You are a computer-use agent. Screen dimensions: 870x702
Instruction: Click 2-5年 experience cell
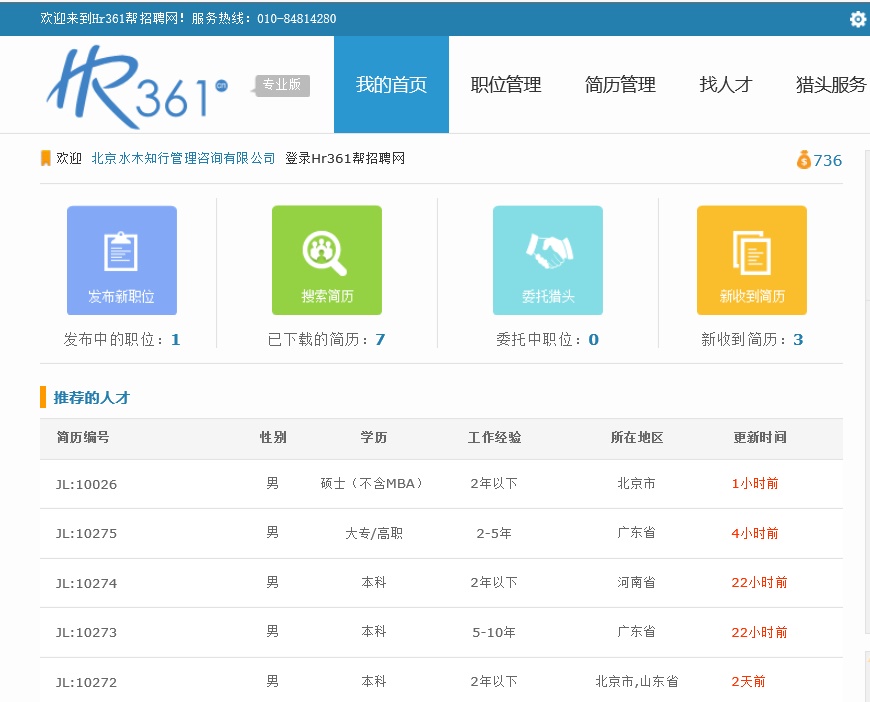(x=494, y=533)
